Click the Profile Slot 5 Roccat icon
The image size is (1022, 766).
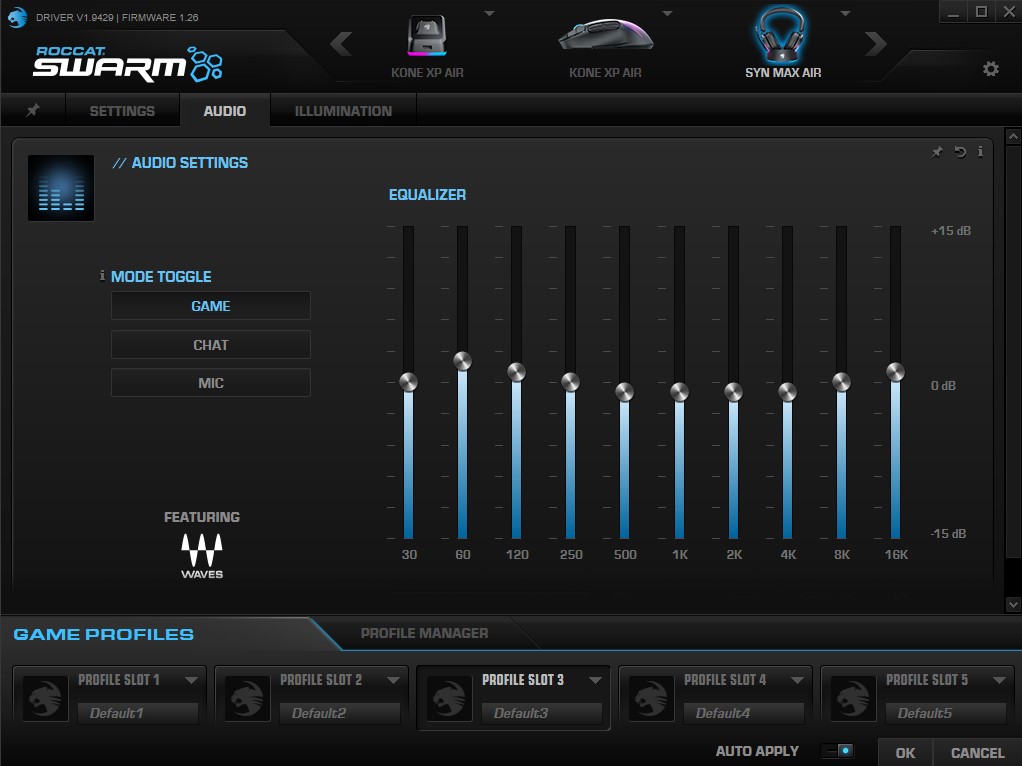point(853,698)
